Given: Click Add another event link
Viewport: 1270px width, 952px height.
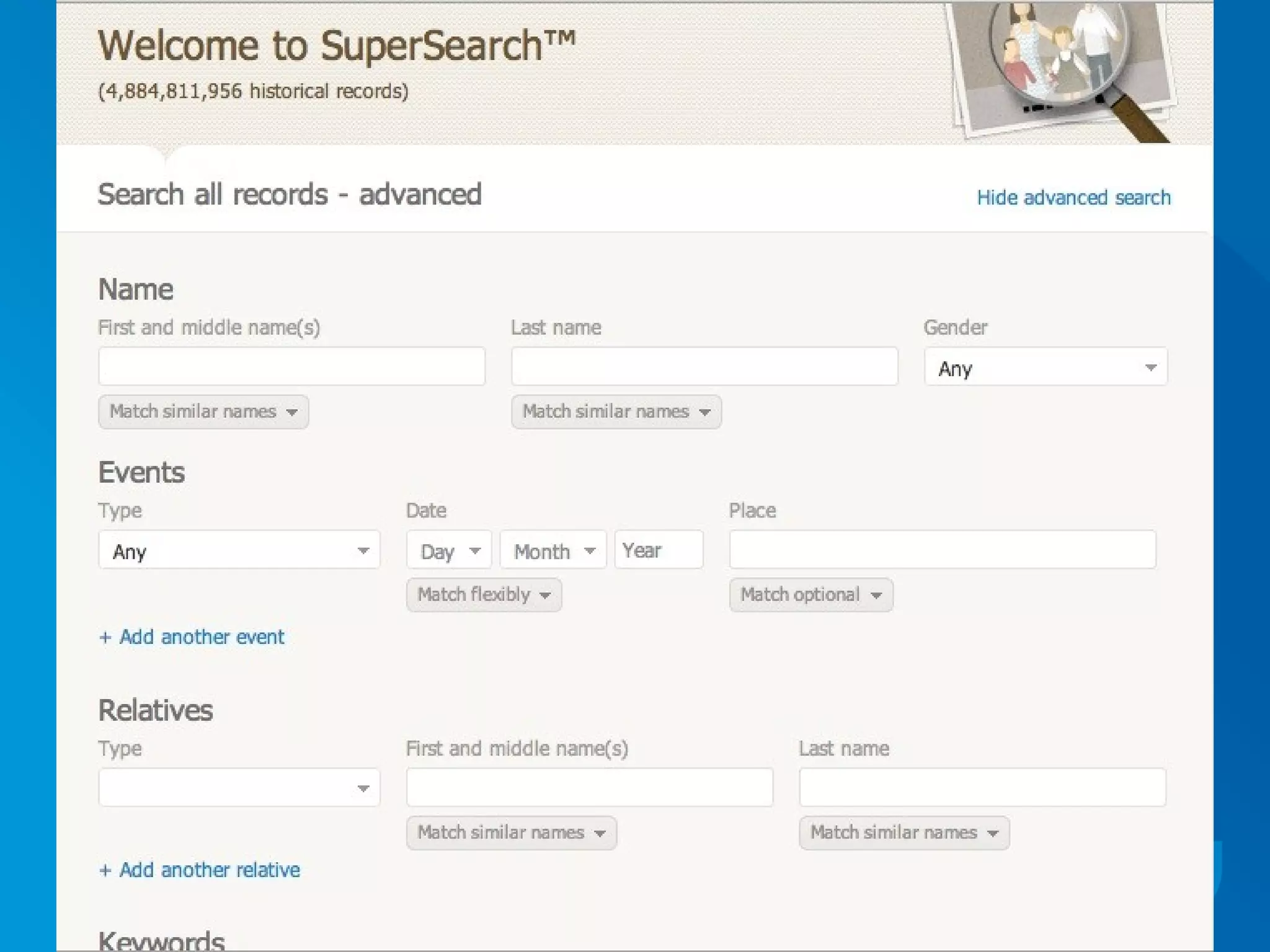Looking at the screenshot, I should tap(192, 637).
